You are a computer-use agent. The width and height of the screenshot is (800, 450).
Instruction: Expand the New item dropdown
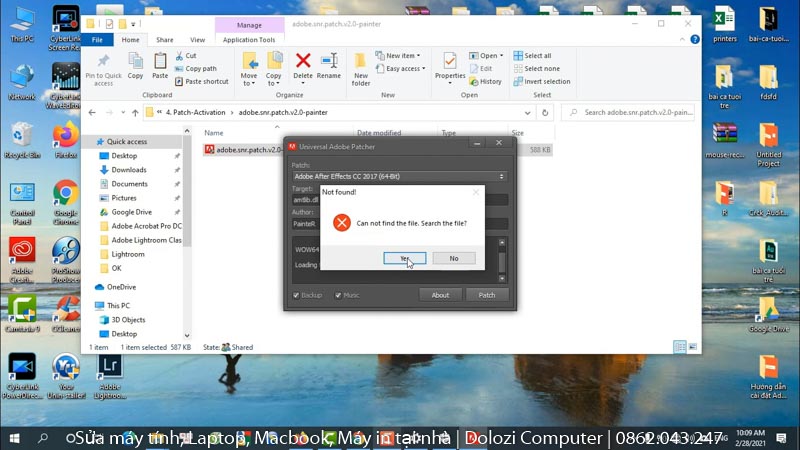403,56
